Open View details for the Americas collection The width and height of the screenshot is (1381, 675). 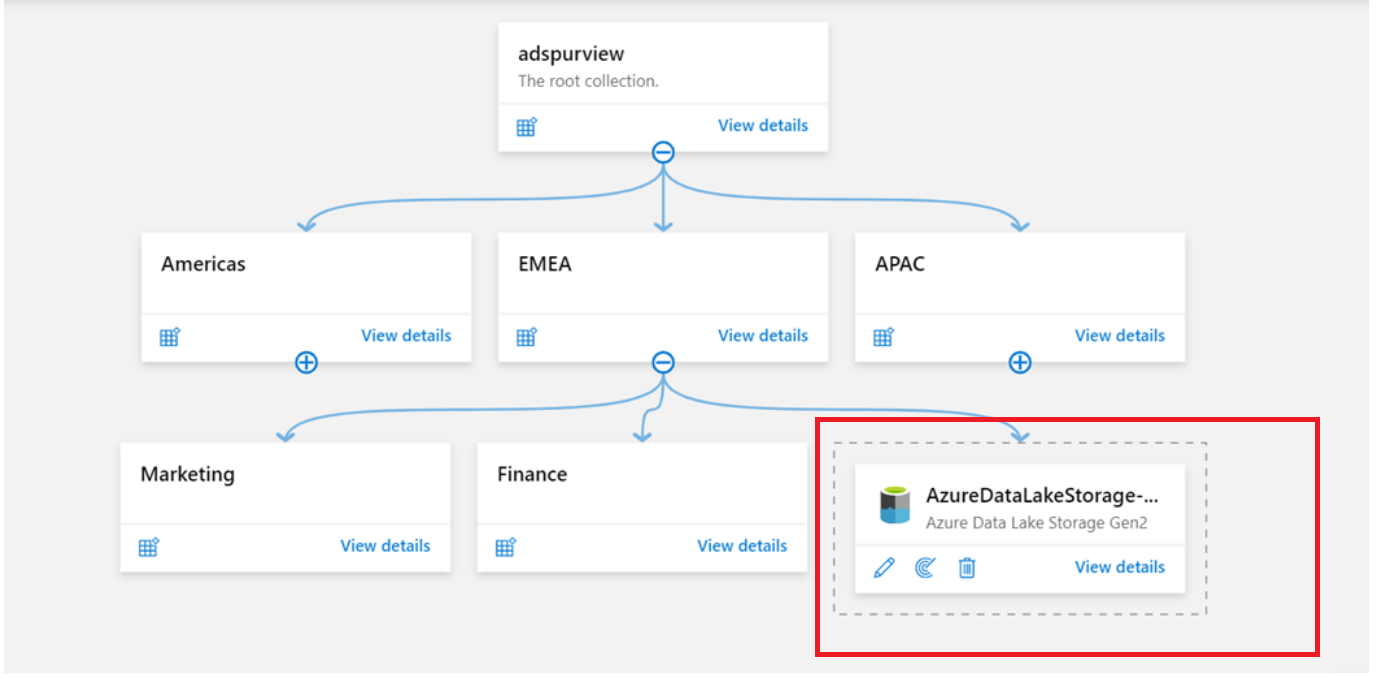tap(406, 336)
